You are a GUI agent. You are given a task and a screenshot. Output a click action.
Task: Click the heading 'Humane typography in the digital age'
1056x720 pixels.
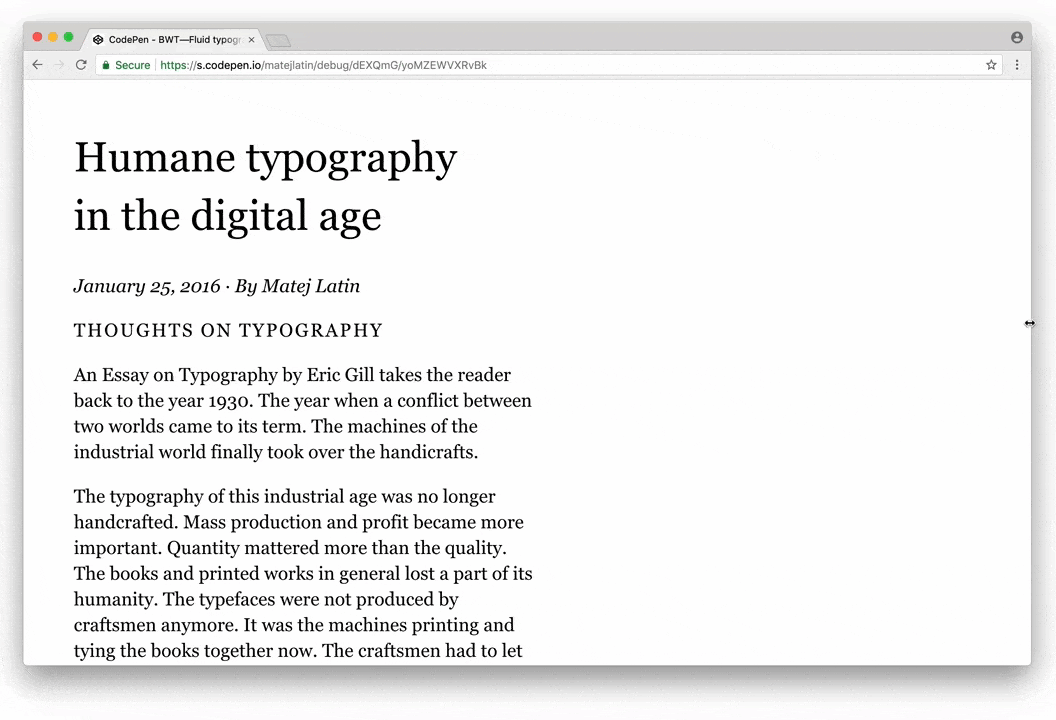pyautogui.click(x=265, y=187)
